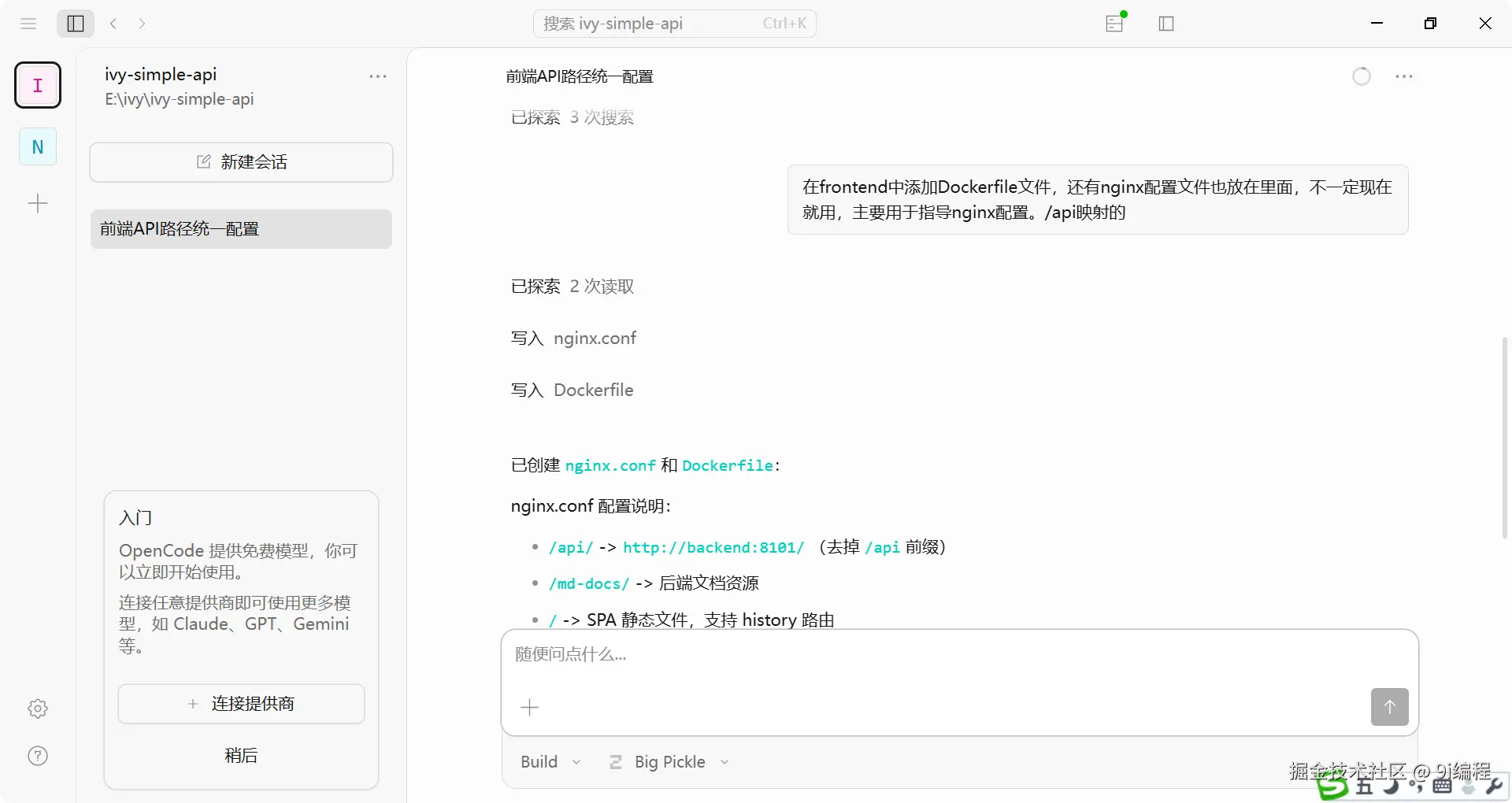Select the project avatar labeled I

pos(38,85)
